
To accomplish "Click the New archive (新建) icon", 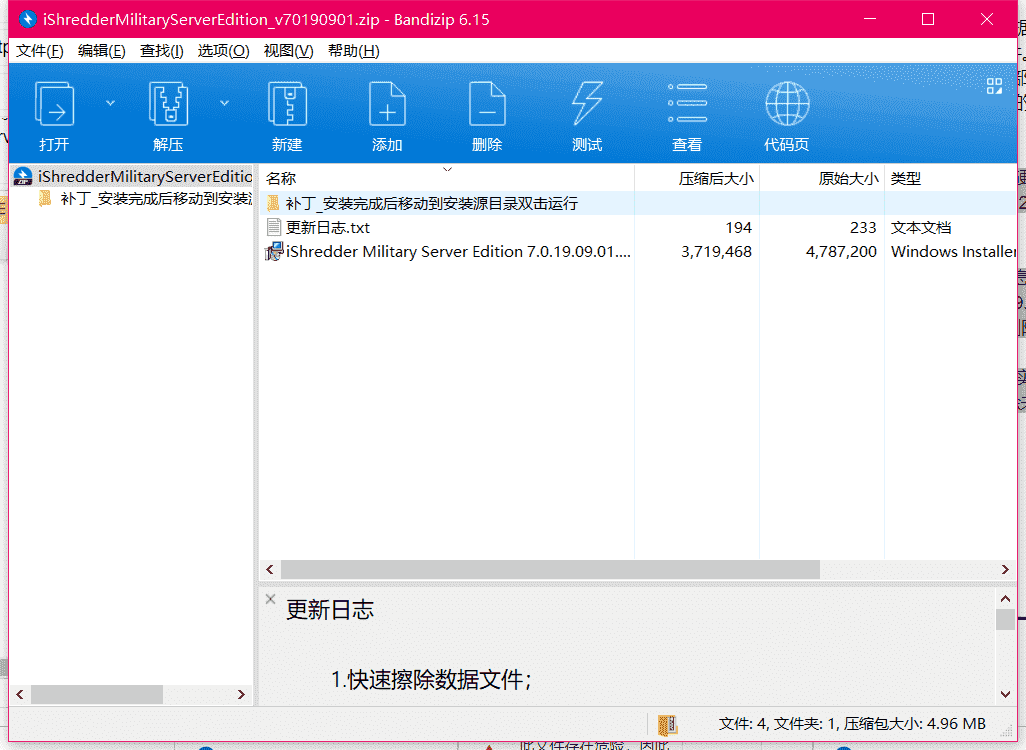I will click(x=287, y=104).
